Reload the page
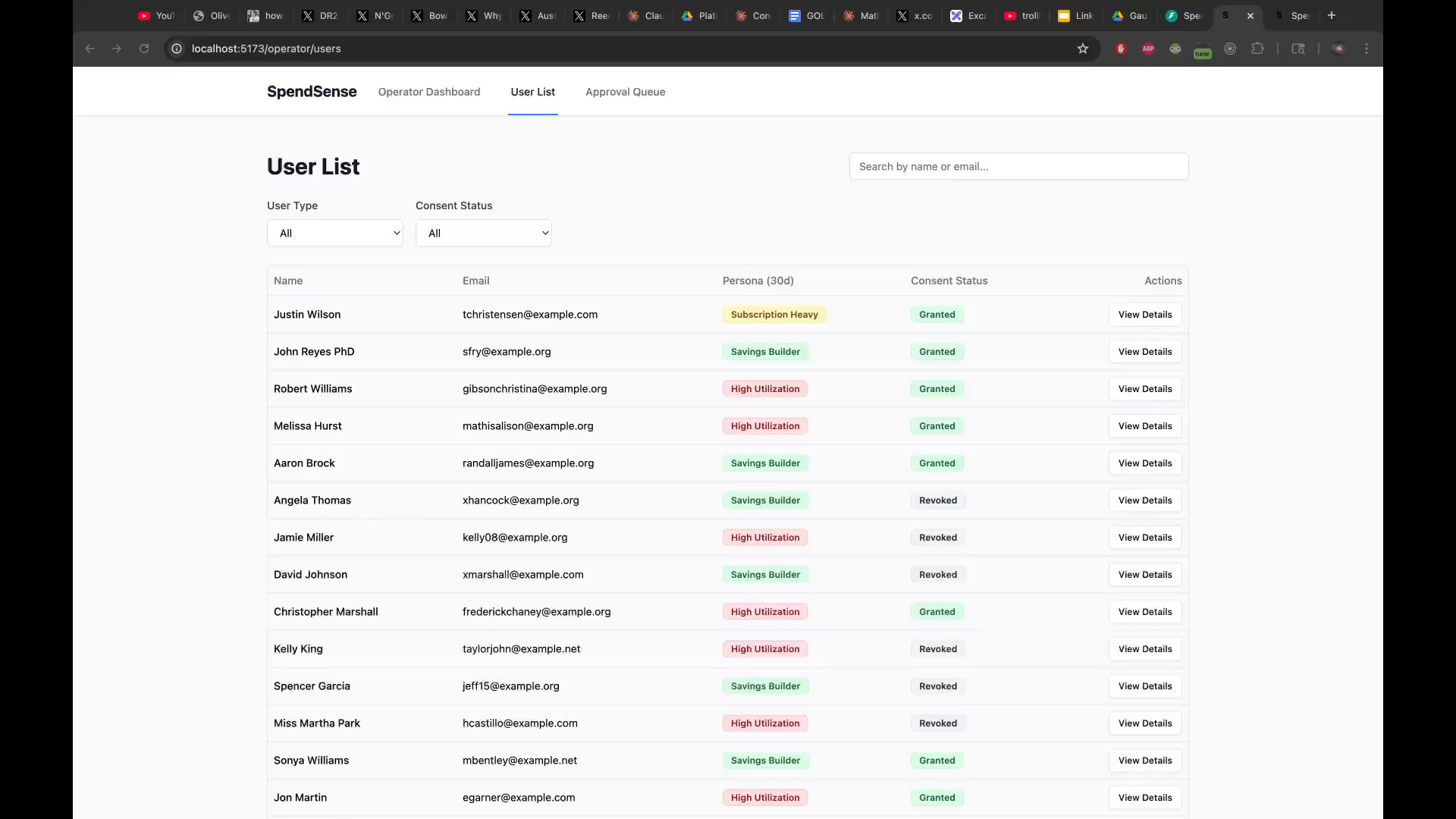Image resolution: width=1456 pixels, height=819 pixels. pyautogui.click(x=144, y=49)
